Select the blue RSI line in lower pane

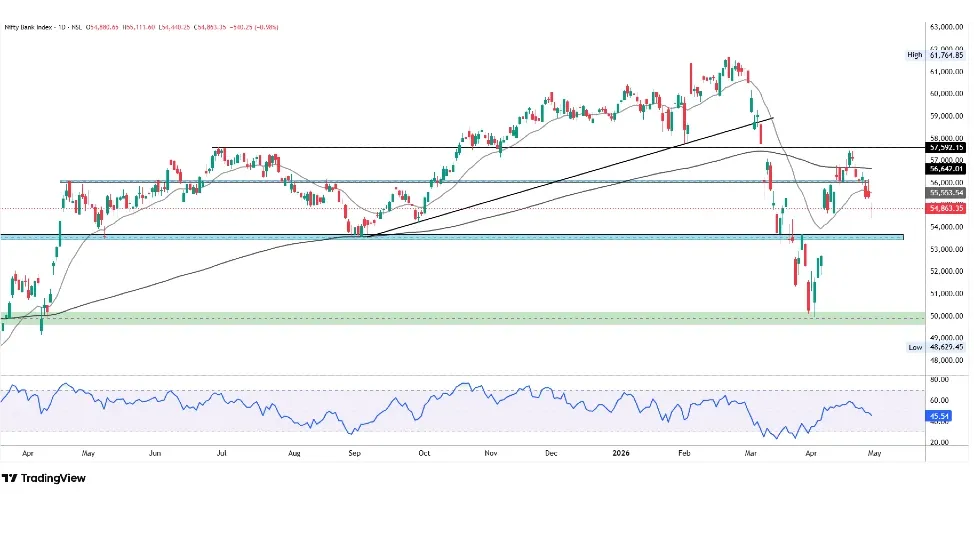(435, 410)
